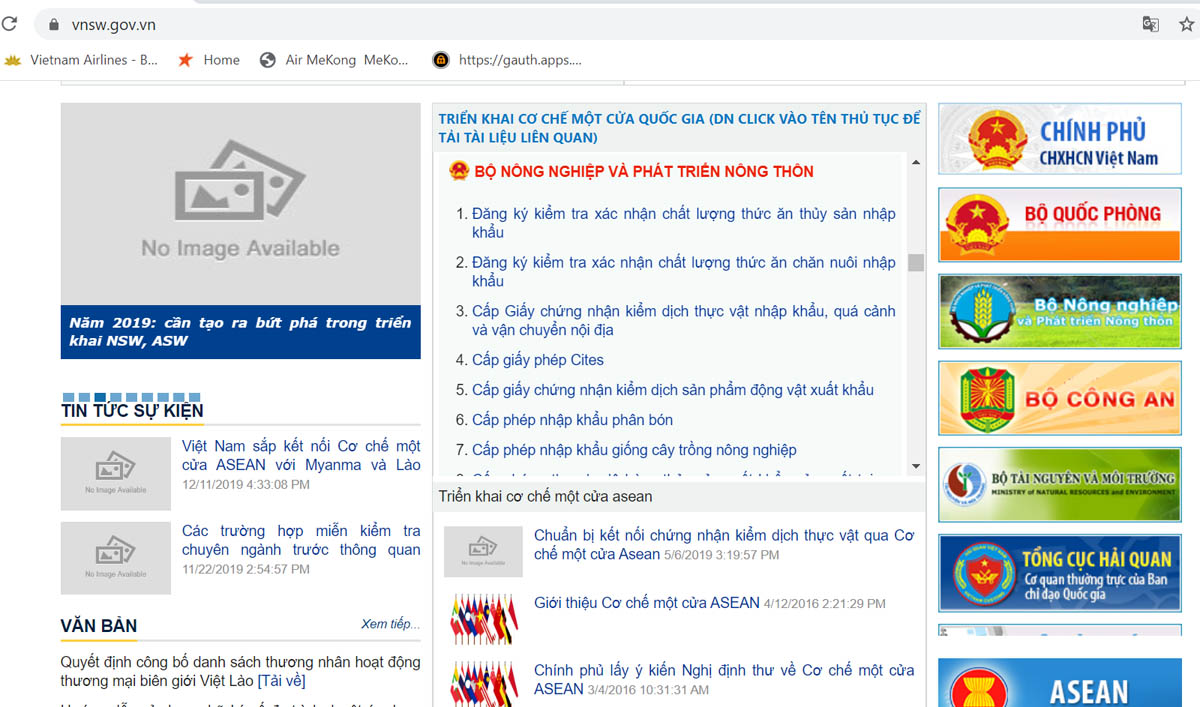Image resolution: width=1200 pixels, height=707 pixels.
Task: Open Đăng ký kiểm tra thức ăn thủy sản link
Action: pyautogui.click(x=684, y=223)
